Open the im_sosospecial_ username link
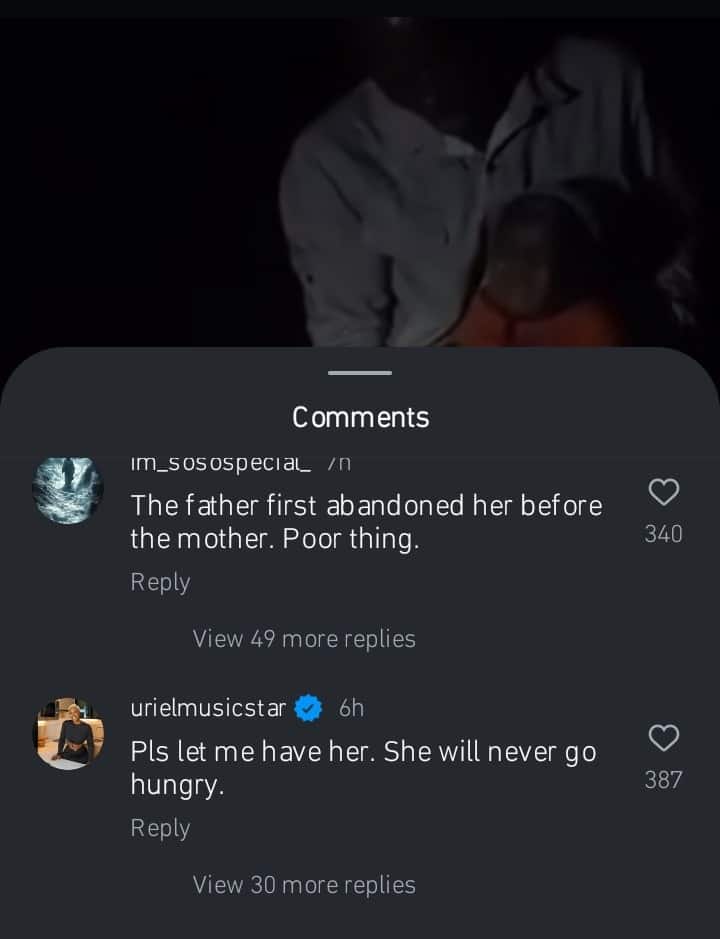 [x=221, y=463]
